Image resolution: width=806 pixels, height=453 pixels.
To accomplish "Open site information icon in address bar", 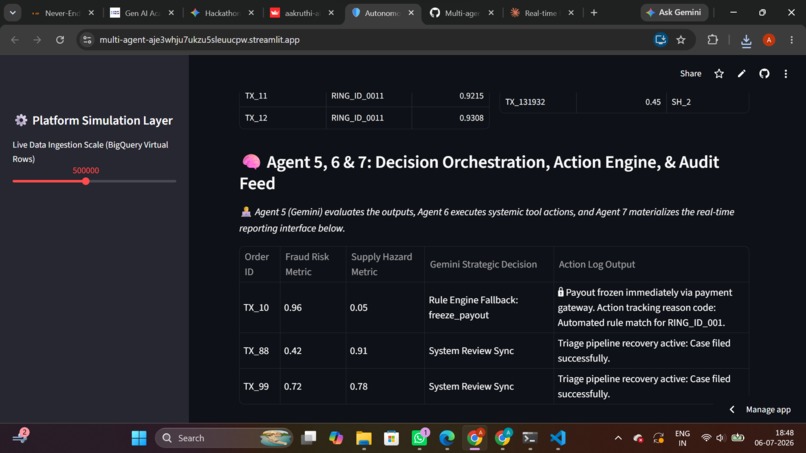I will (x=87, y=40).
